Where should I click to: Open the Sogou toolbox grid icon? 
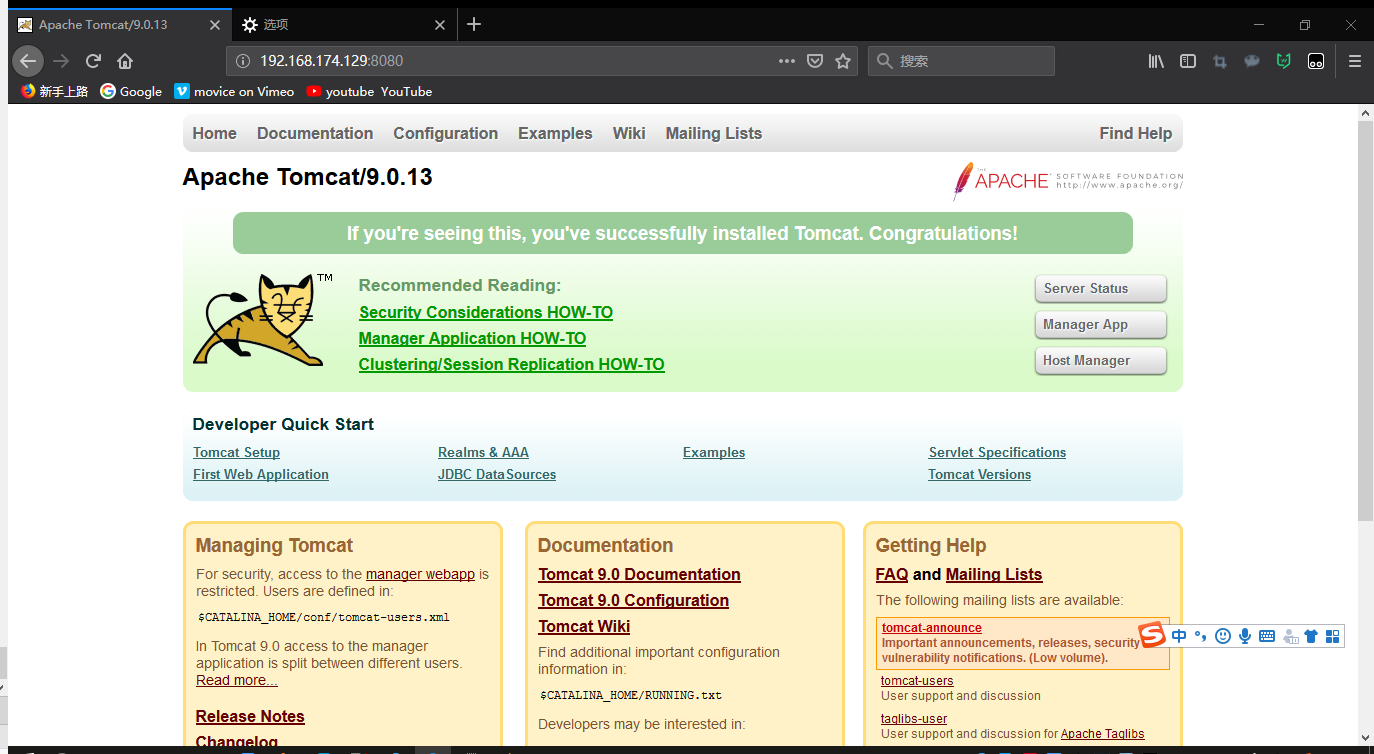point(1332,636)
